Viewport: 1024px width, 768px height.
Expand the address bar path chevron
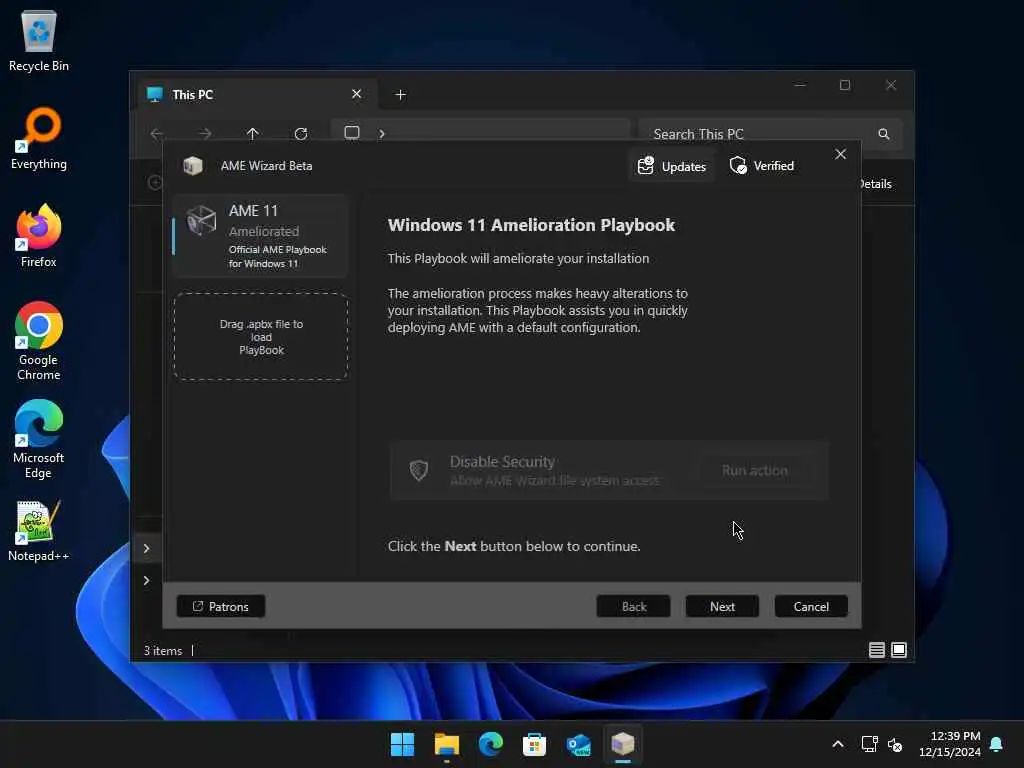point(382,134)
